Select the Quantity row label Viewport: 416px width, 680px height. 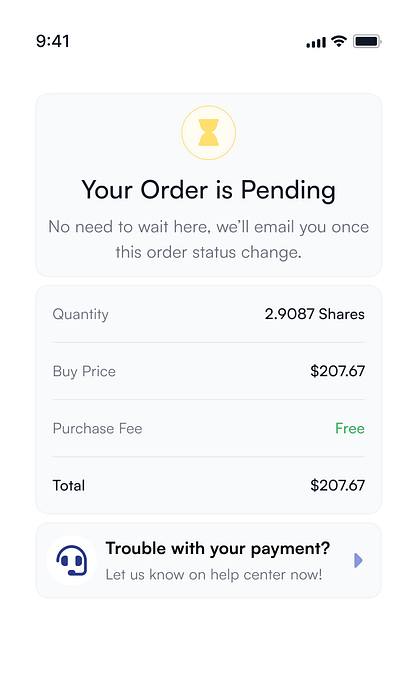click(x=81, y=314)
